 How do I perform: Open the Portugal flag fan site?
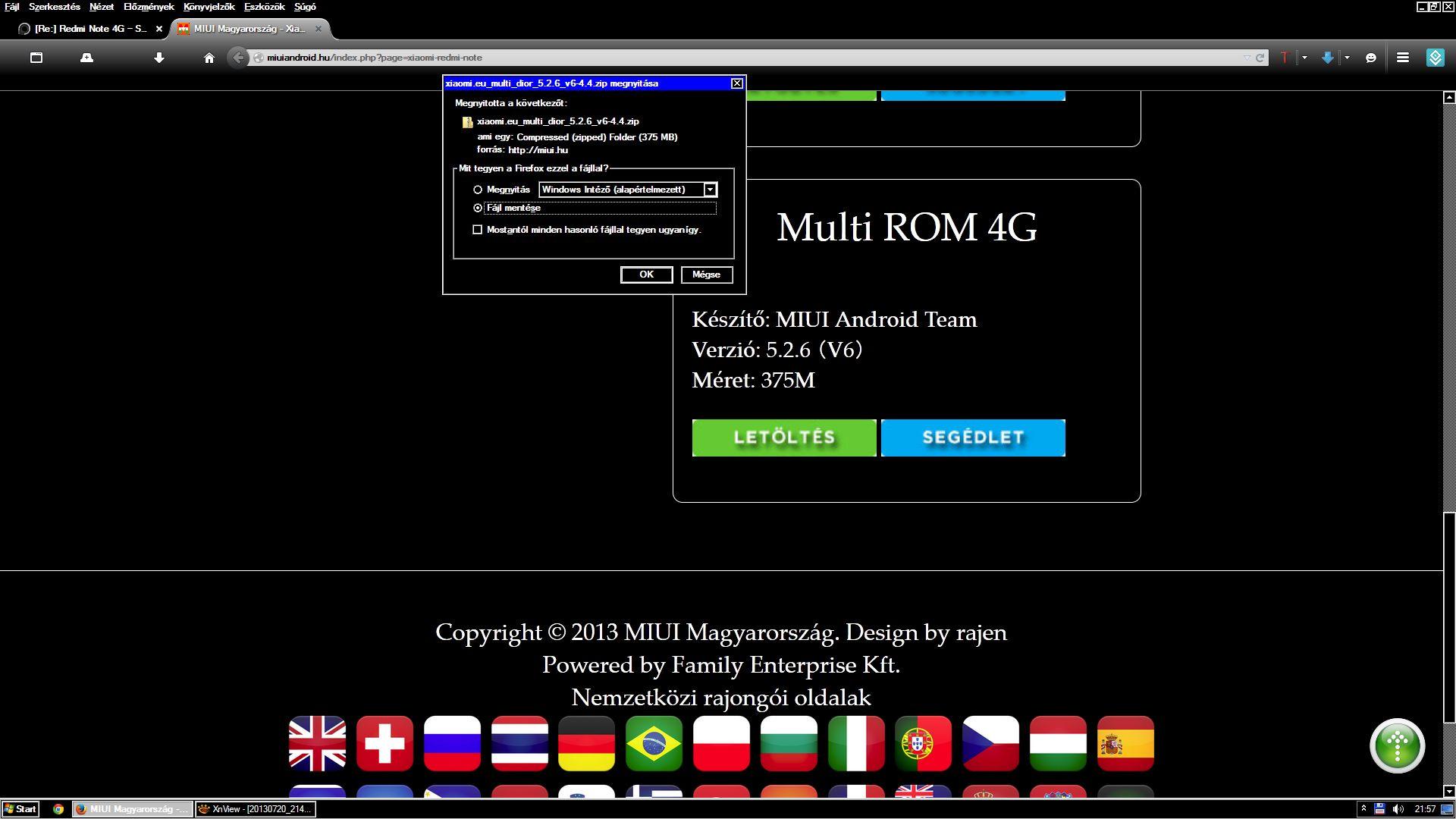tap(924, 743)
